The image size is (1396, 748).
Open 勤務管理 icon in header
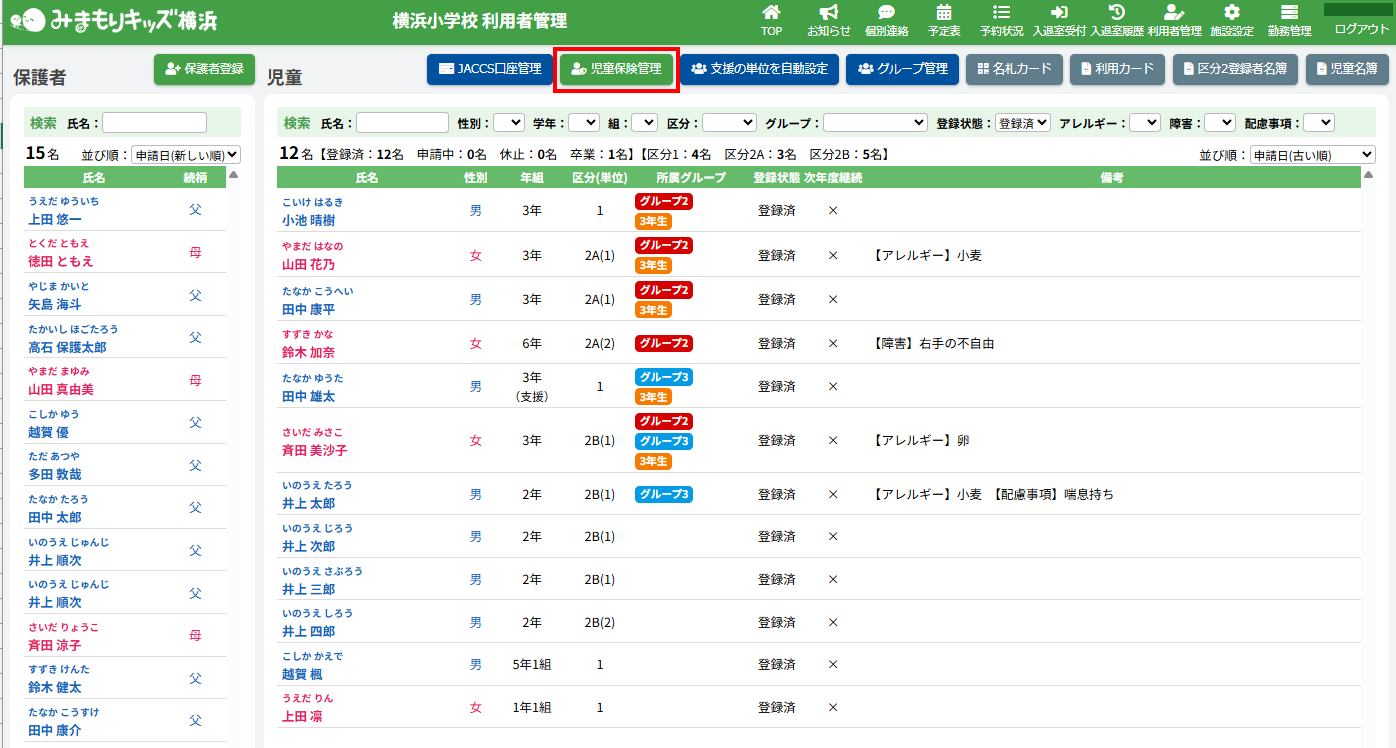pos(1289,13)
